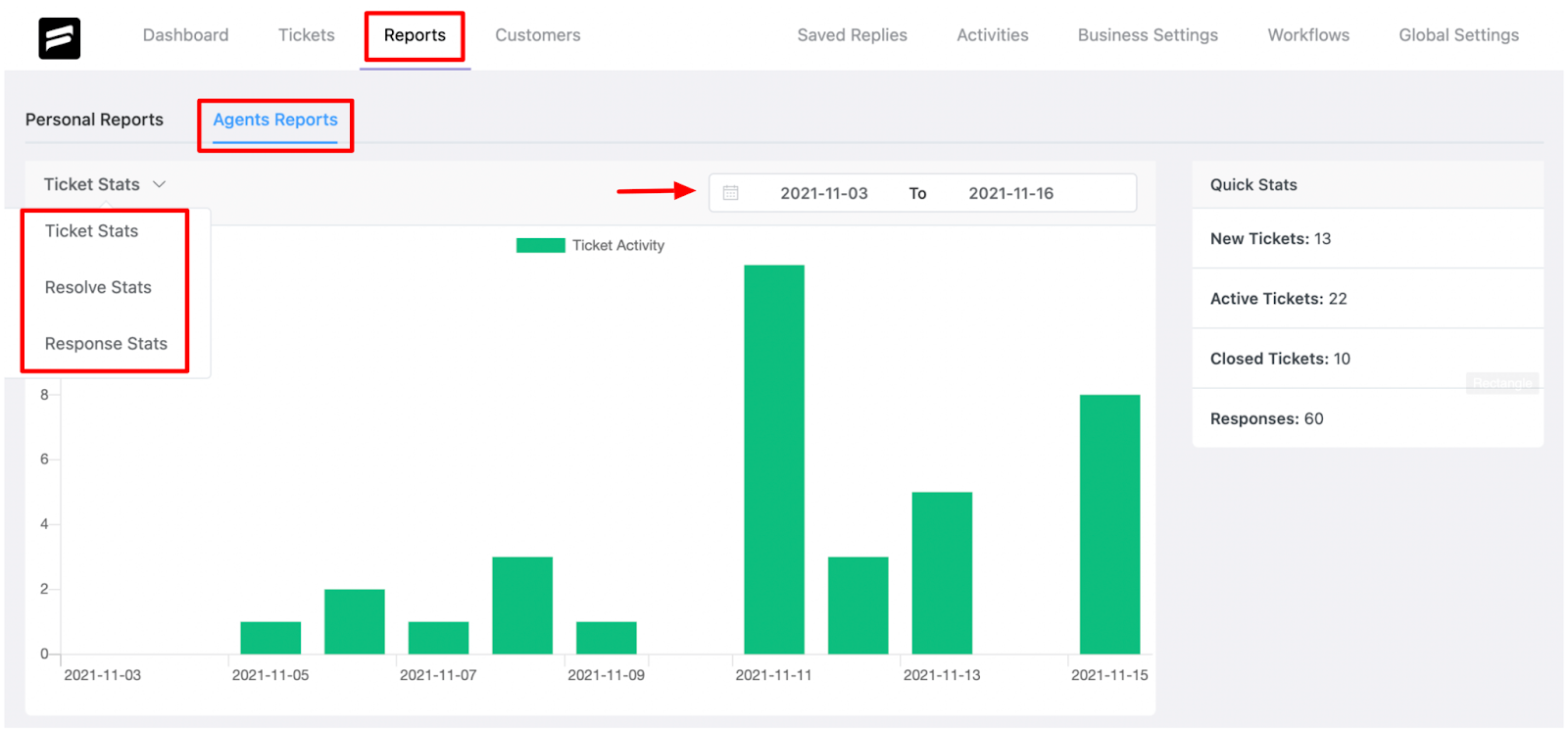
Task: Open the Activities page
Action: pos(992,35)
